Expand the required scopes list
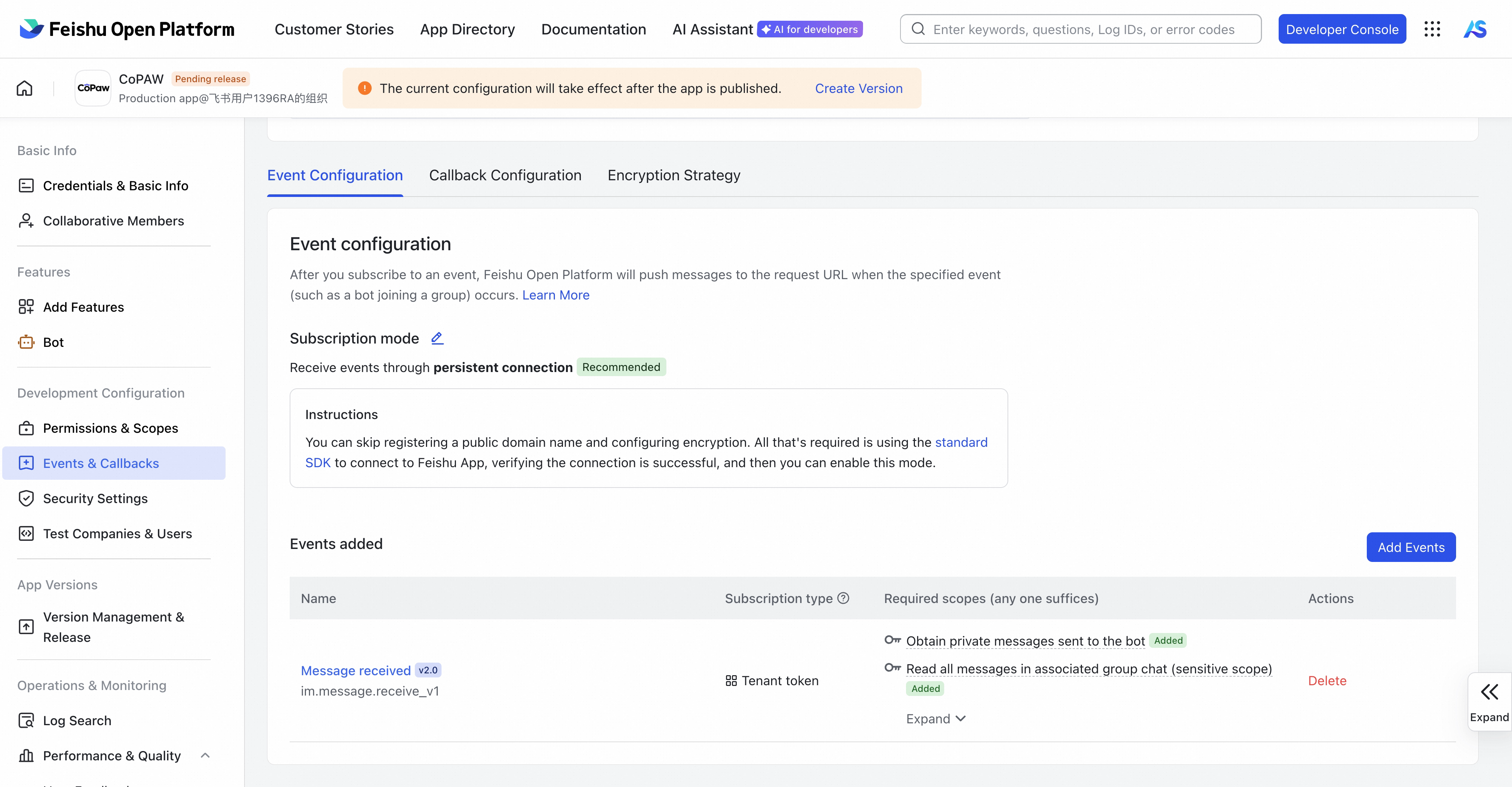This screenshot has width=1512, height=787. click(936, 719)
